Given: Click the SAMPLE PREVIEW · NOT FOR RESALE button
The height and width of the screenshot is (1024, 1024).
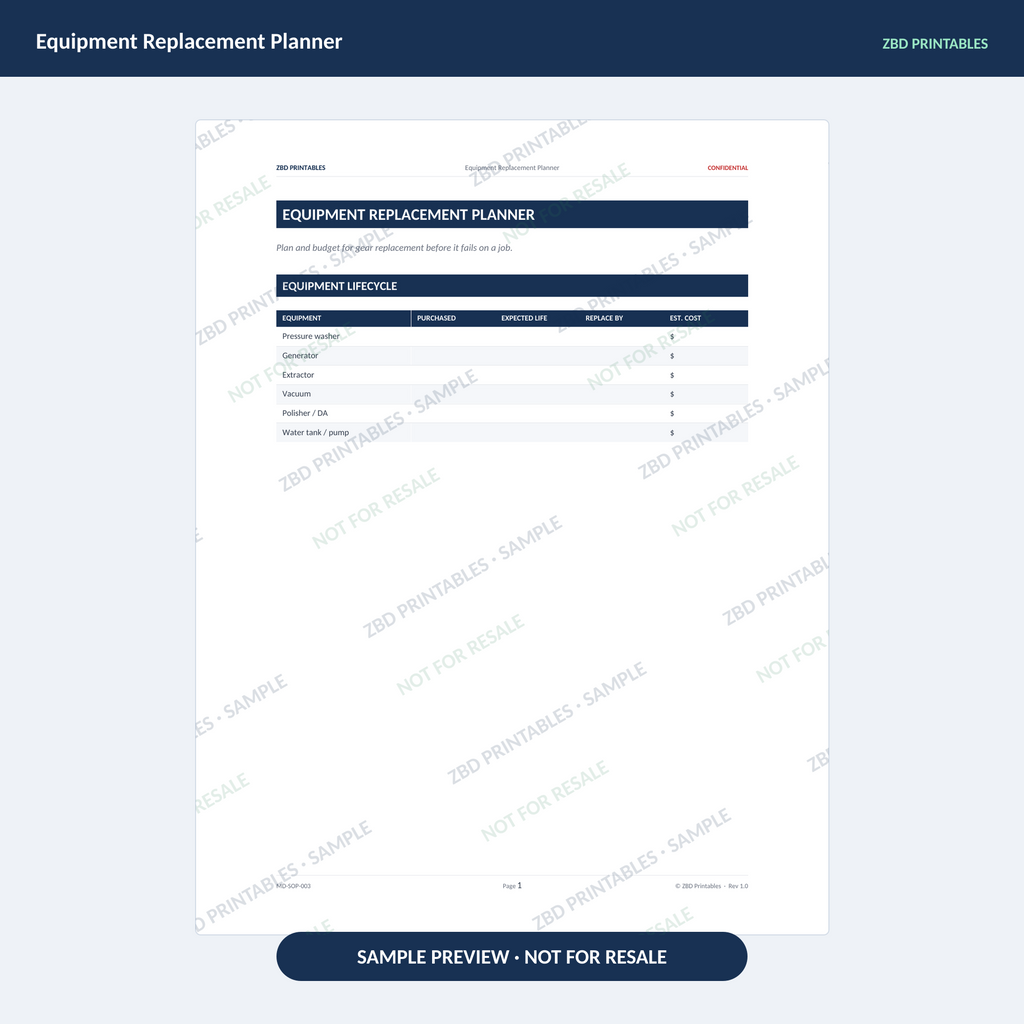Looking at the screenshot, I should [x=511, y=956].
